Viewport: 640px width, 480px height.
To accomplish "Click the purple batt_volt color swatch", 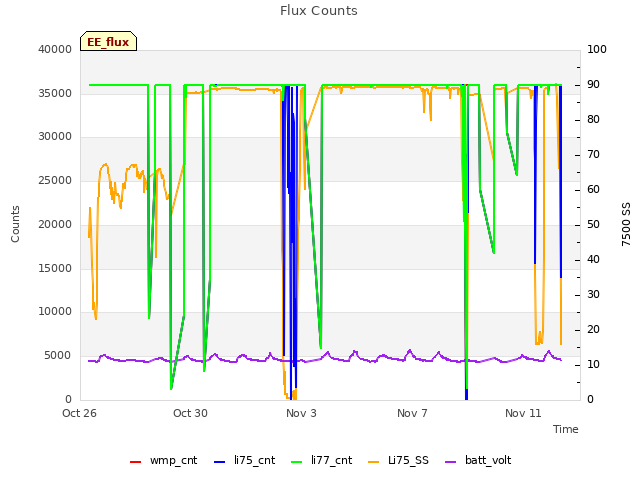I will (450, 462).
